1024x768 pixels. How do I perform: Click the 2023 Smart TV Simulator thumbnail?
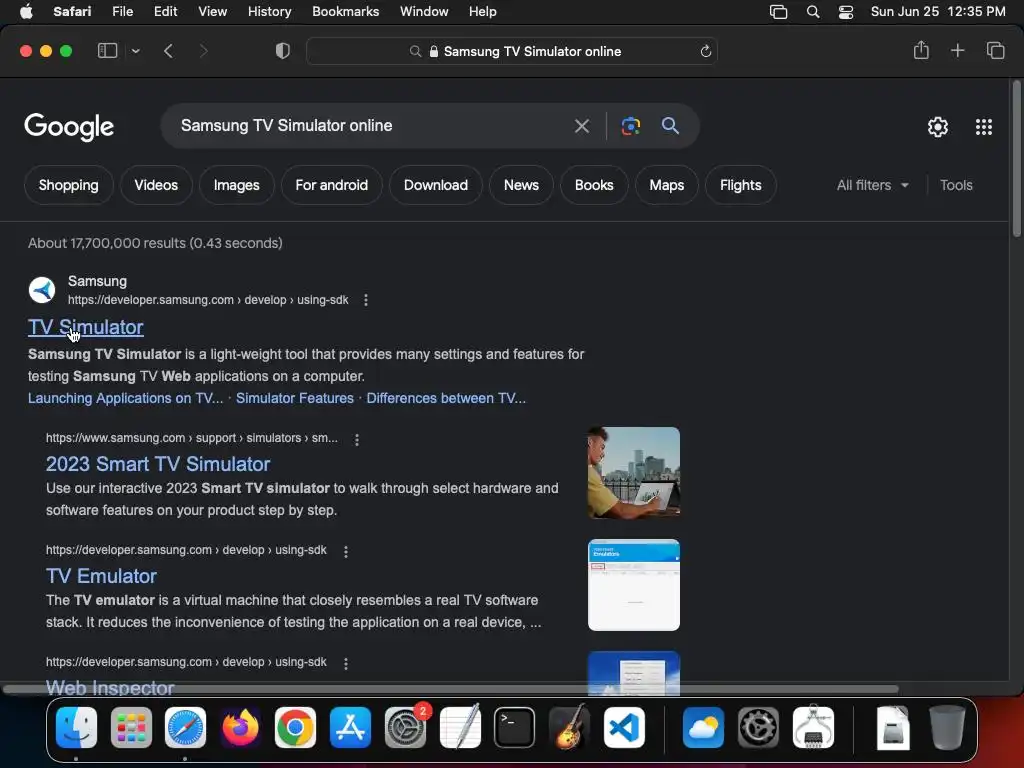coord(633,473)
